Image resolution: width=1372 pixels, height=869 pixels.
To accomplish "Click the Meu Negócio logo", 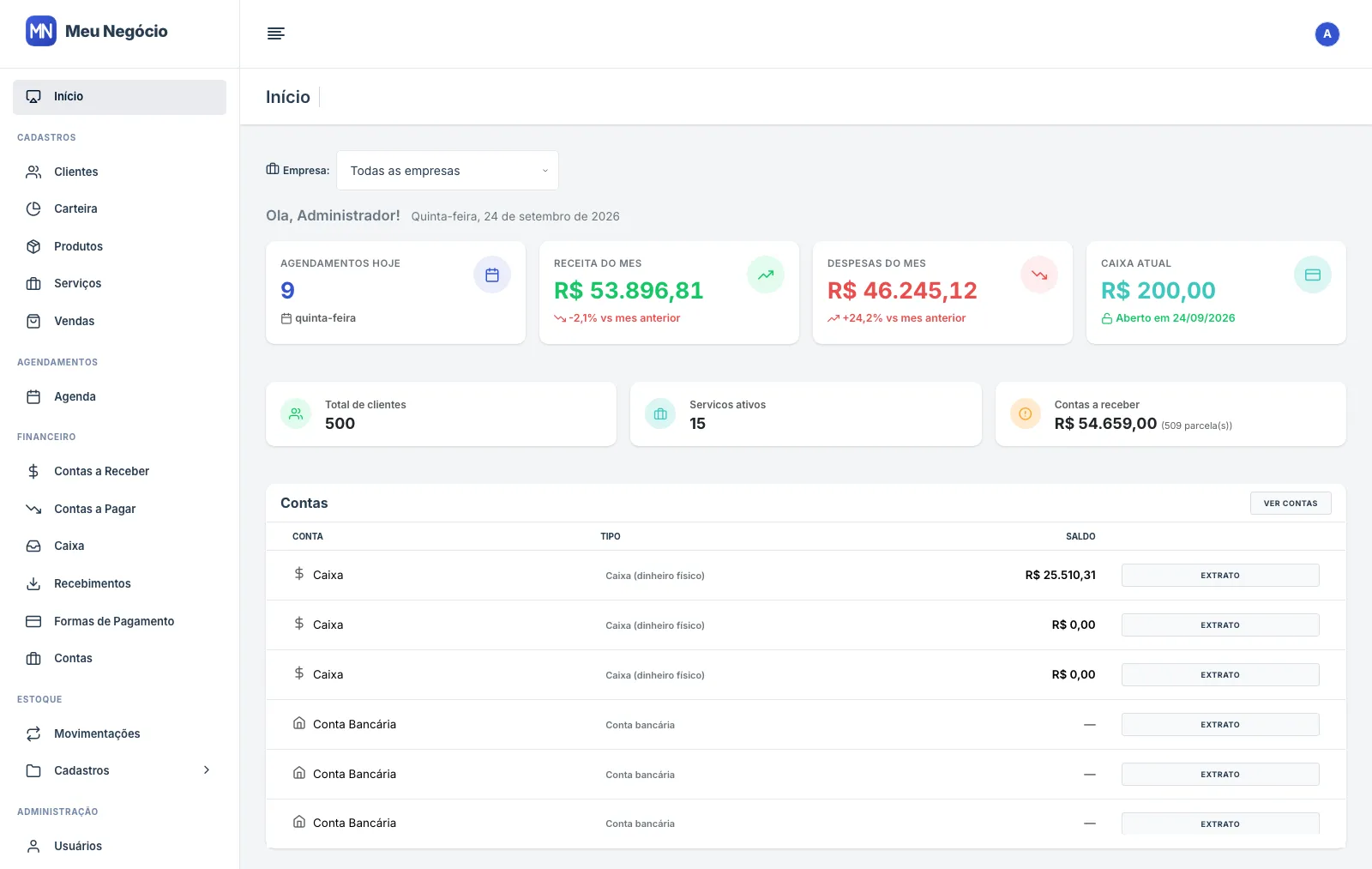I will pos(97,32).
